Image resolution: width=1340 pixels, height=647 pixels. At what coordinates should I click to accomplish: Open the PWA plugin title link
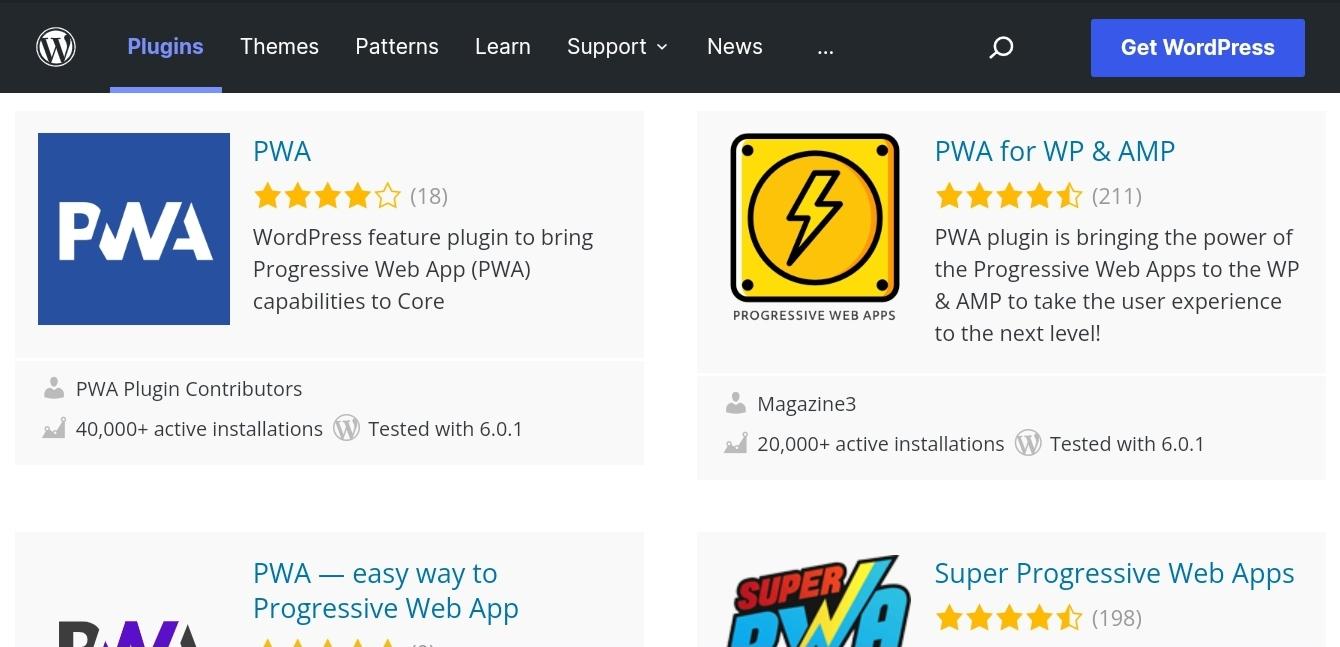tap(282, 151)
